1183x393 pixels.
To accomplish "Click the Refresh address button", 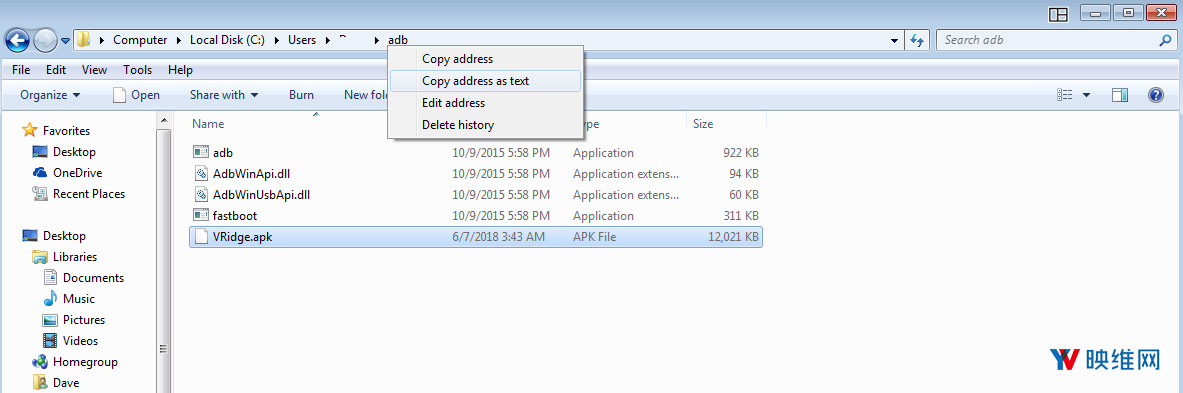I will (x=917, y=40).
